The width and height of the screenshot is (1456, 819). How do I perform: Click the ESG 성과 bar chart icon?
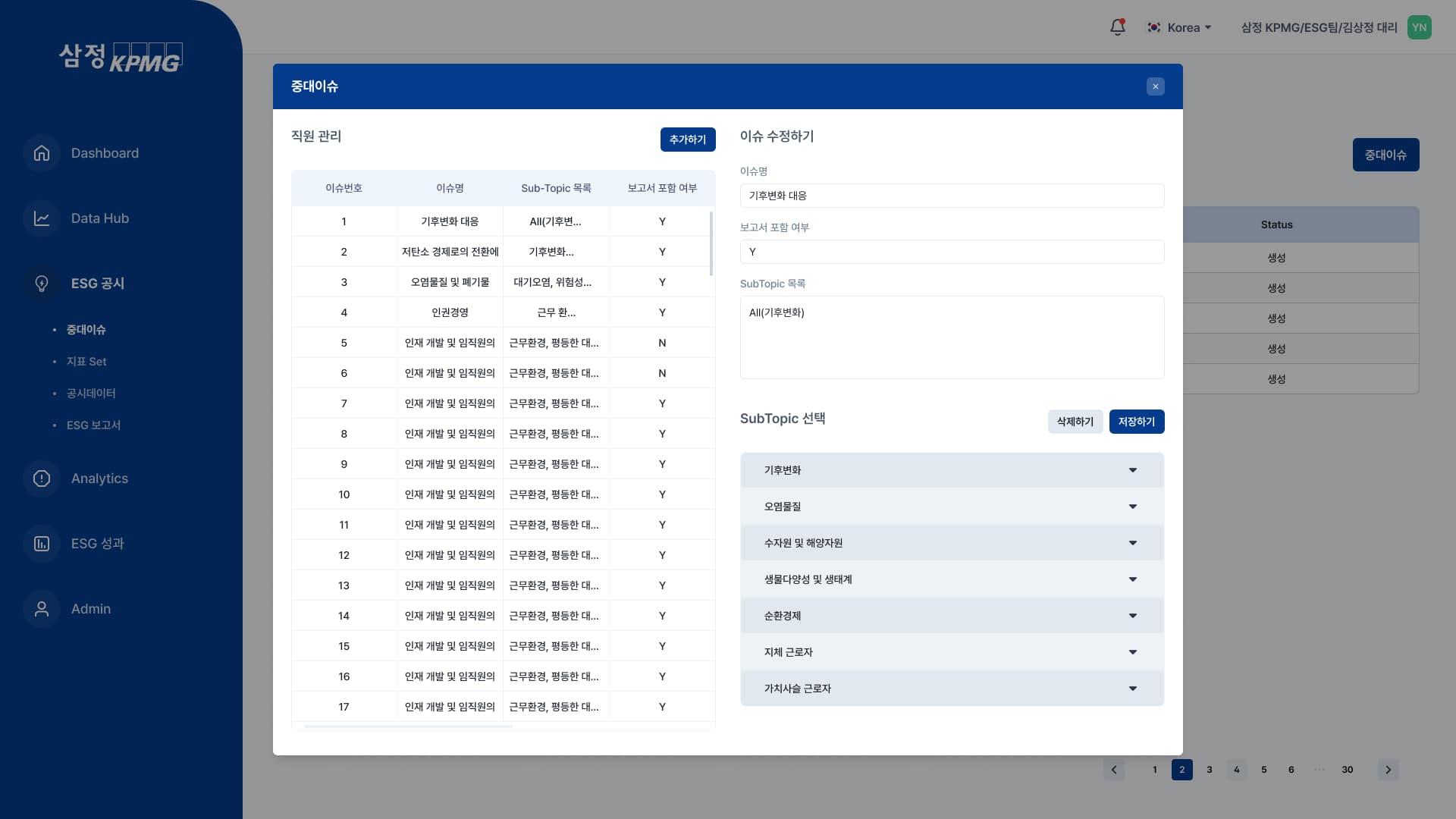pyautogui.click(x=42, y=544)
